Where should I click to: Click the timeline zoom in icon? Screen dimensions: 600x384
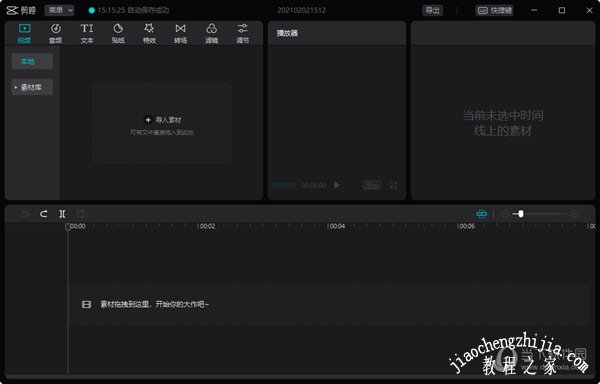tap(574, 214)
